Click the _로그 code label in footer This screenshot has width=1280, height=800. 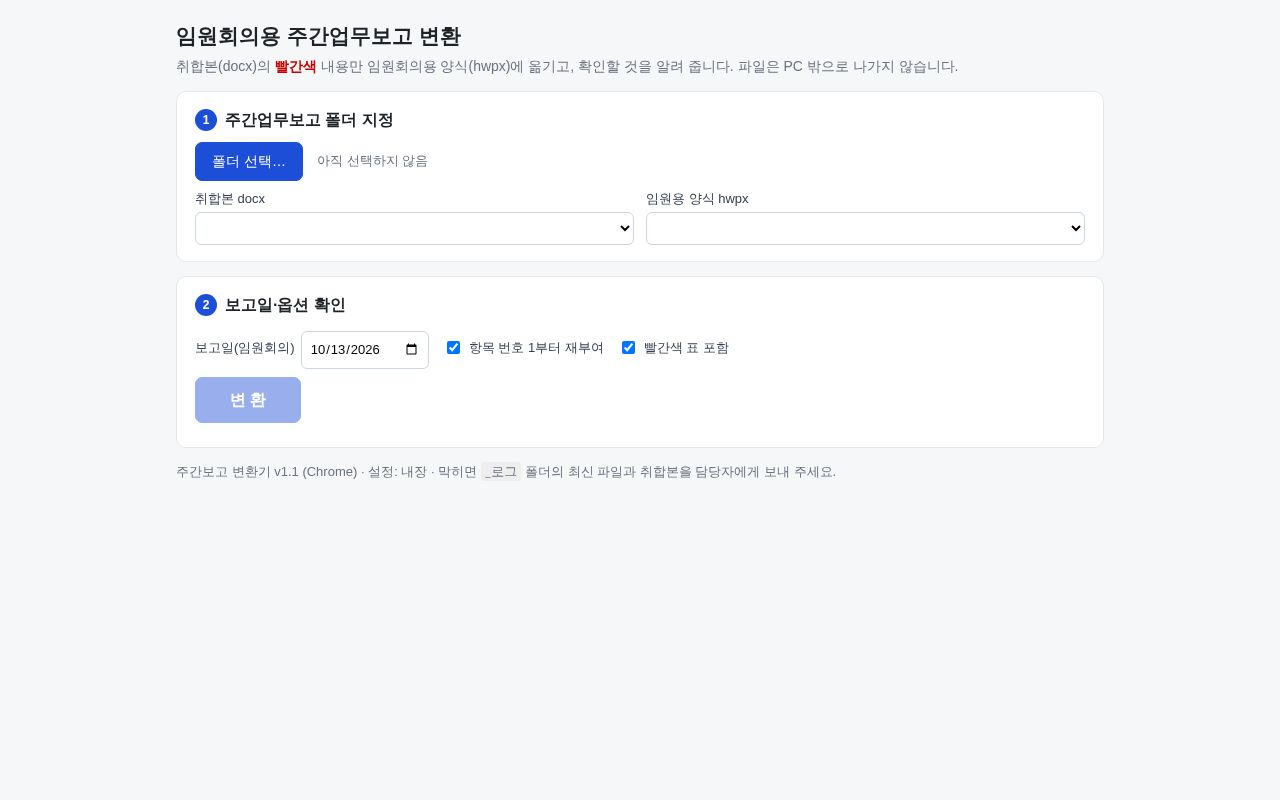pyautogui.click(x=501, y=472)
